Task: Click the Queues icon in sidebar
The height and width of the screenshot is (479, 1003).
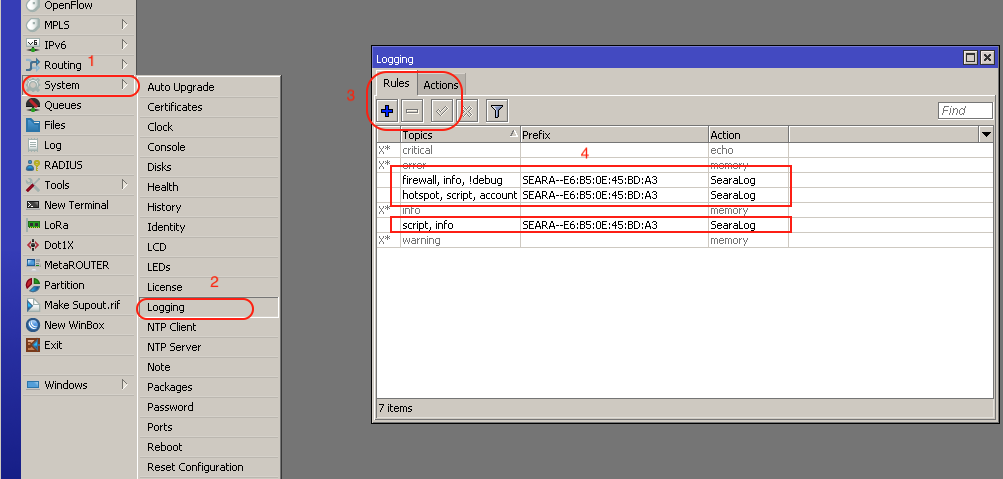Action: click(33, 105)
